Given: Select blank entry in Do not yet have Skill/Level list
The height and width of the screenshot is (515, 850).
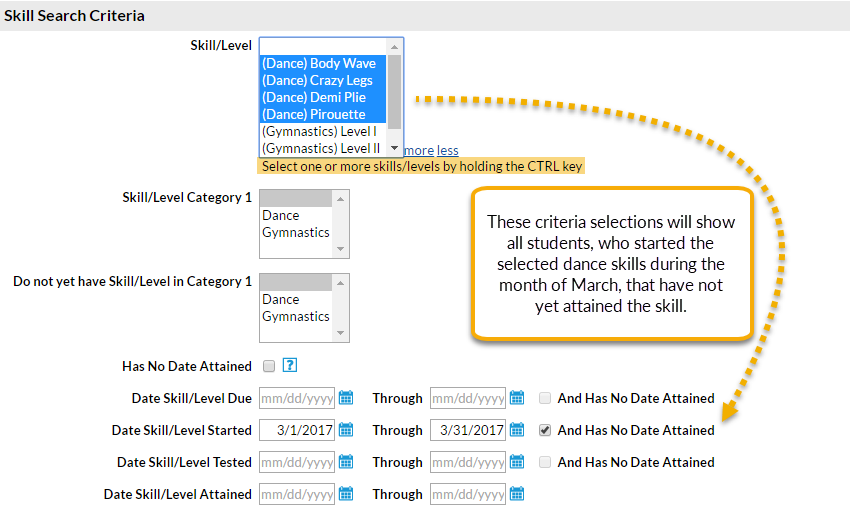Looking at the screenshot, I should pyautogui.click(x=296, y=282).
